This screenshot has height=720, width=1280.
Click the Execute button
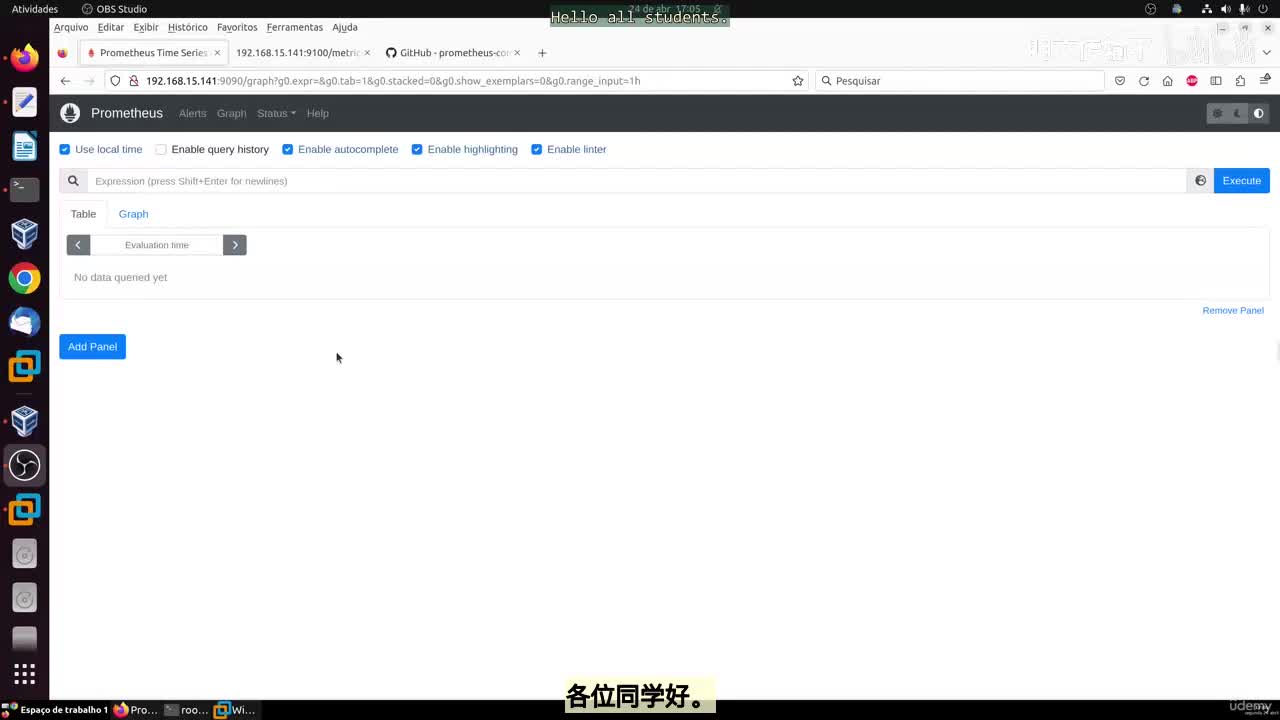(x=1241, y=181)
